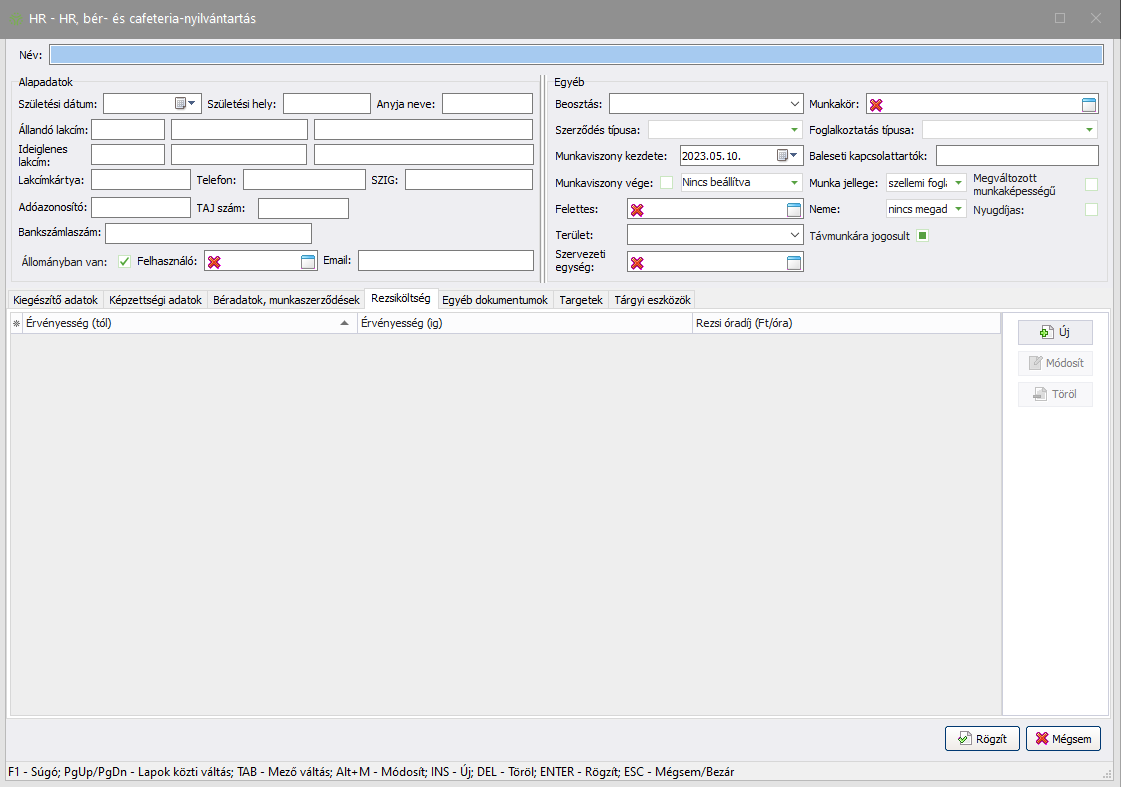1121x787 pixels.
Task: Enable the Munkaviszony vége checkbox
Action: tap(666, 183)
